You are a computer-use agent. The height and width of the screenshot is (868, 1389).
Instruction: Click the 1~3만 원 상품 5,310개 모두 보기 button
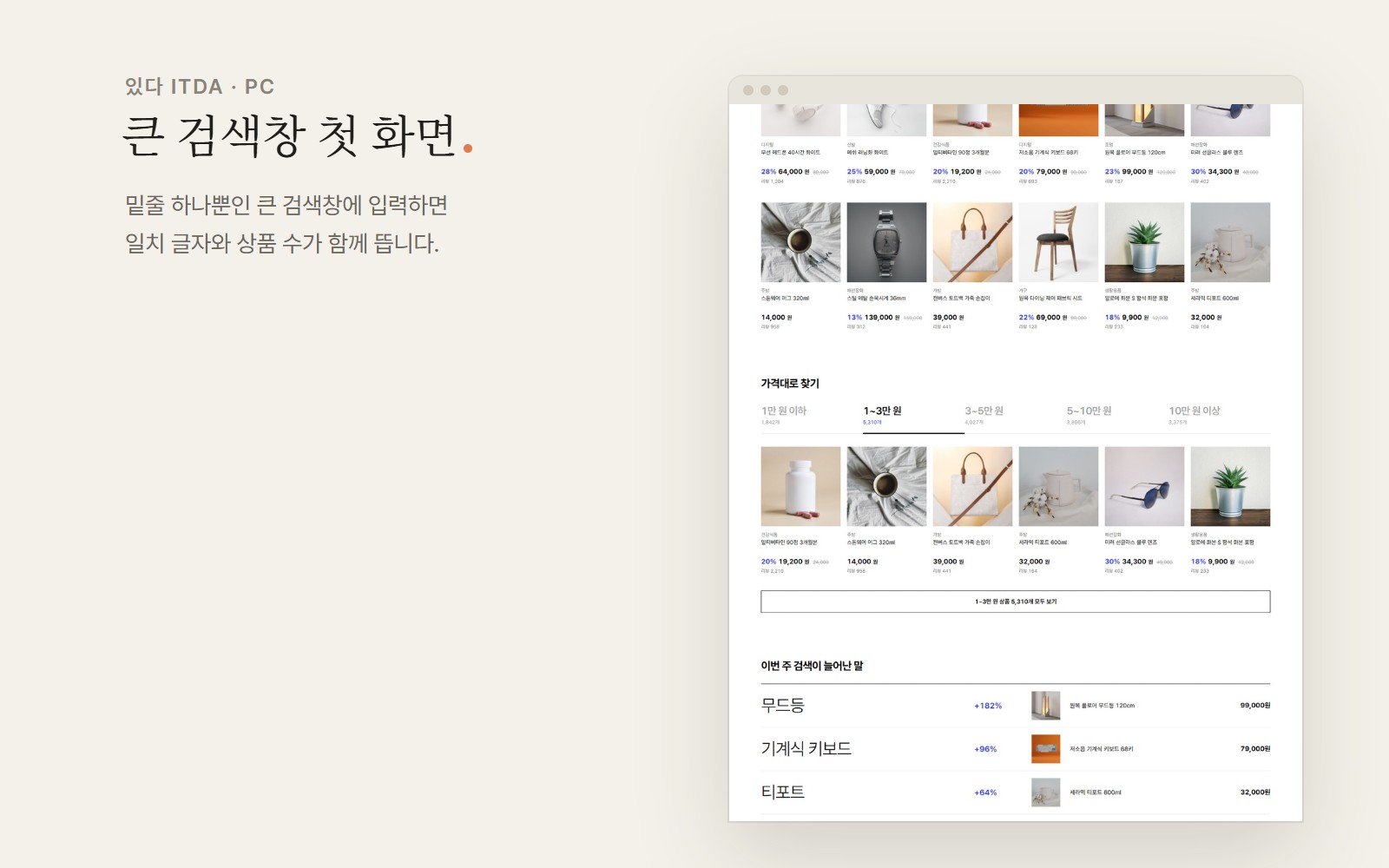click(x=1015, y=602)
